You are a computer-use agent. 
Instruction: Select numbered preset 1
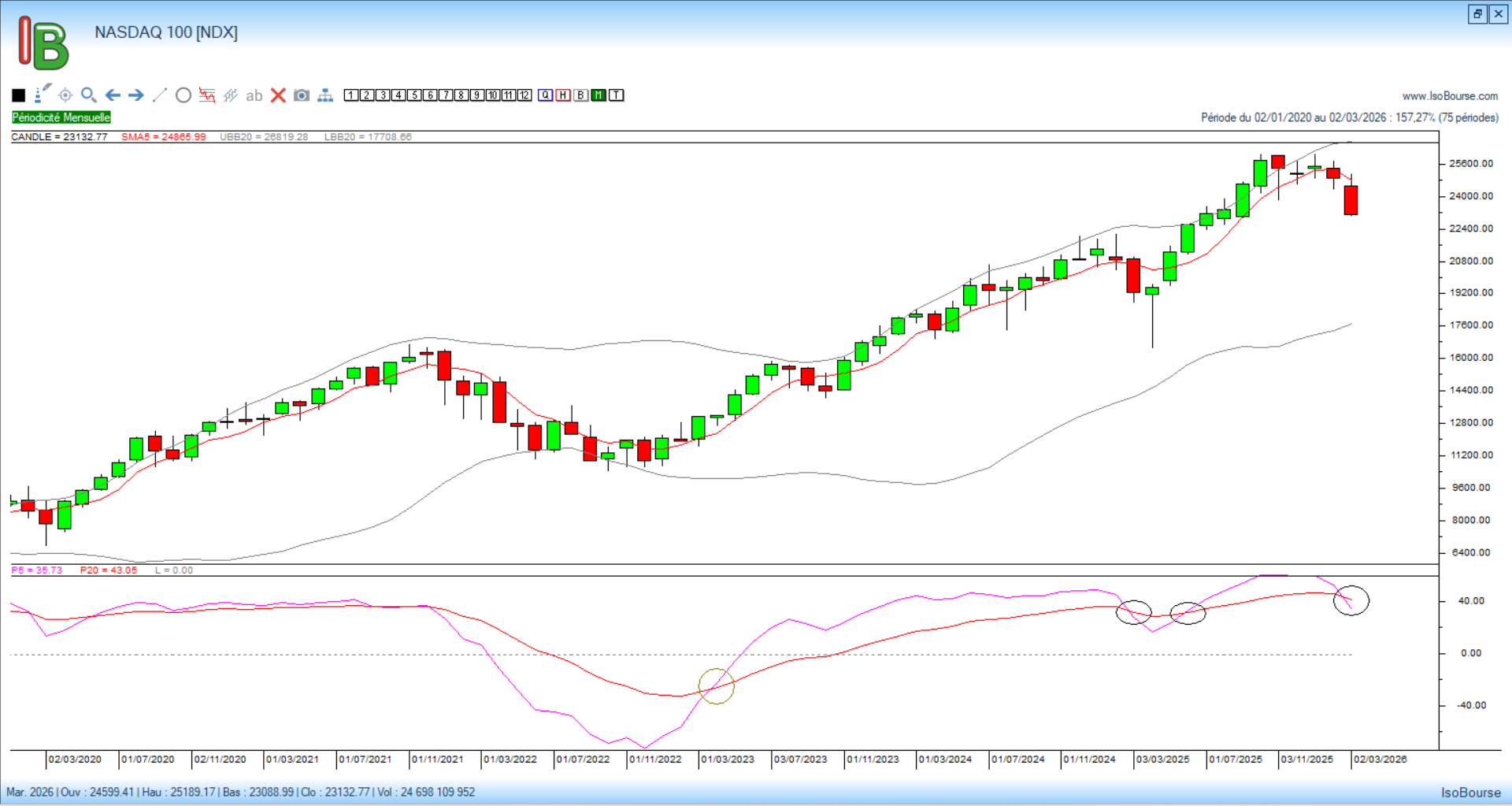(x=351, y=95)
